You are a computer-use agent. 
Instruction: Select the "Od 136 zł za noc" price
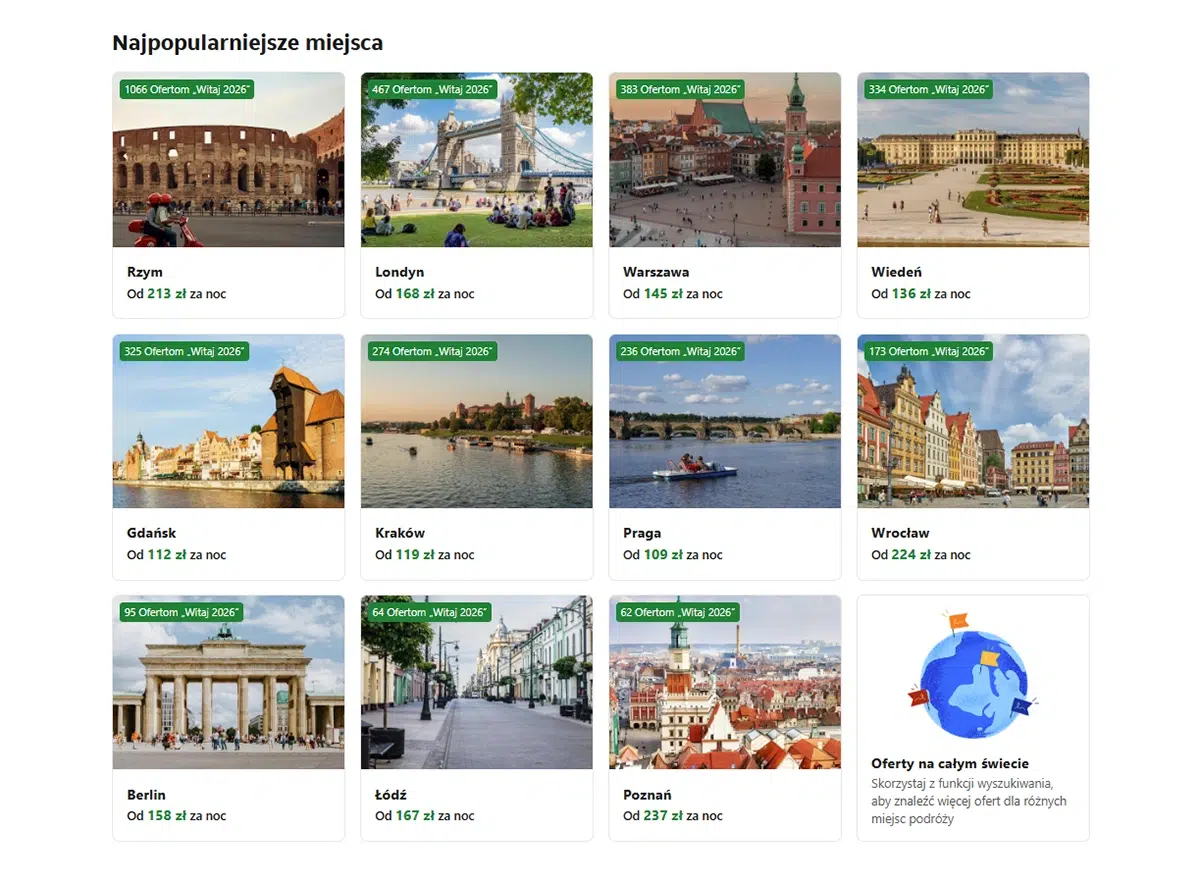[x=921, y=294]
